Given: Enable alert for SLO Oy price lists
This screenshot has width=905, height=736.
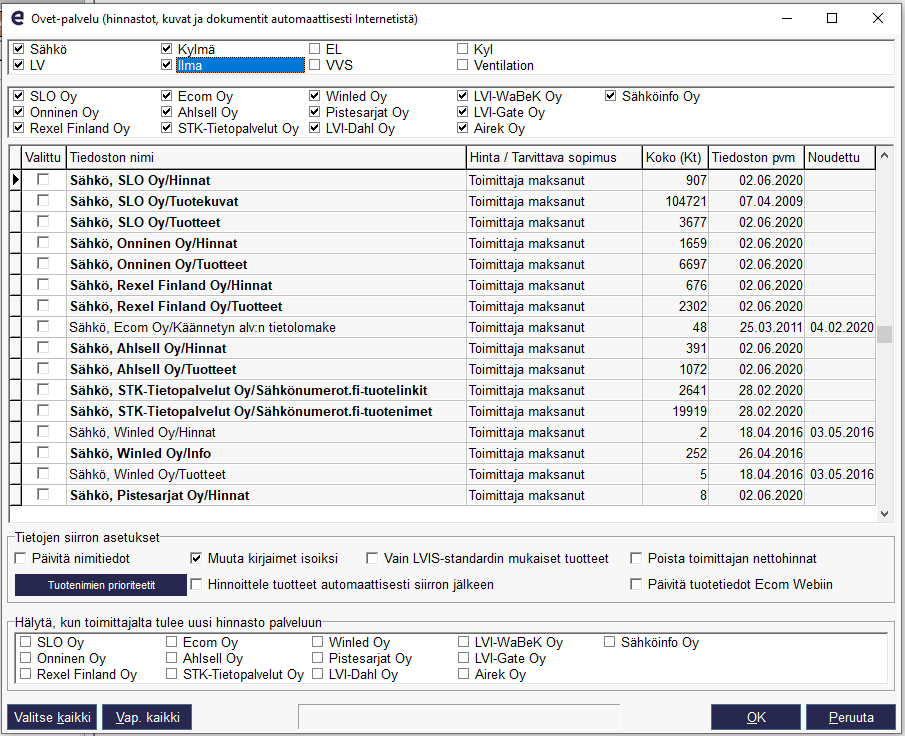Looking at the screenshot, I should (25, 641).
